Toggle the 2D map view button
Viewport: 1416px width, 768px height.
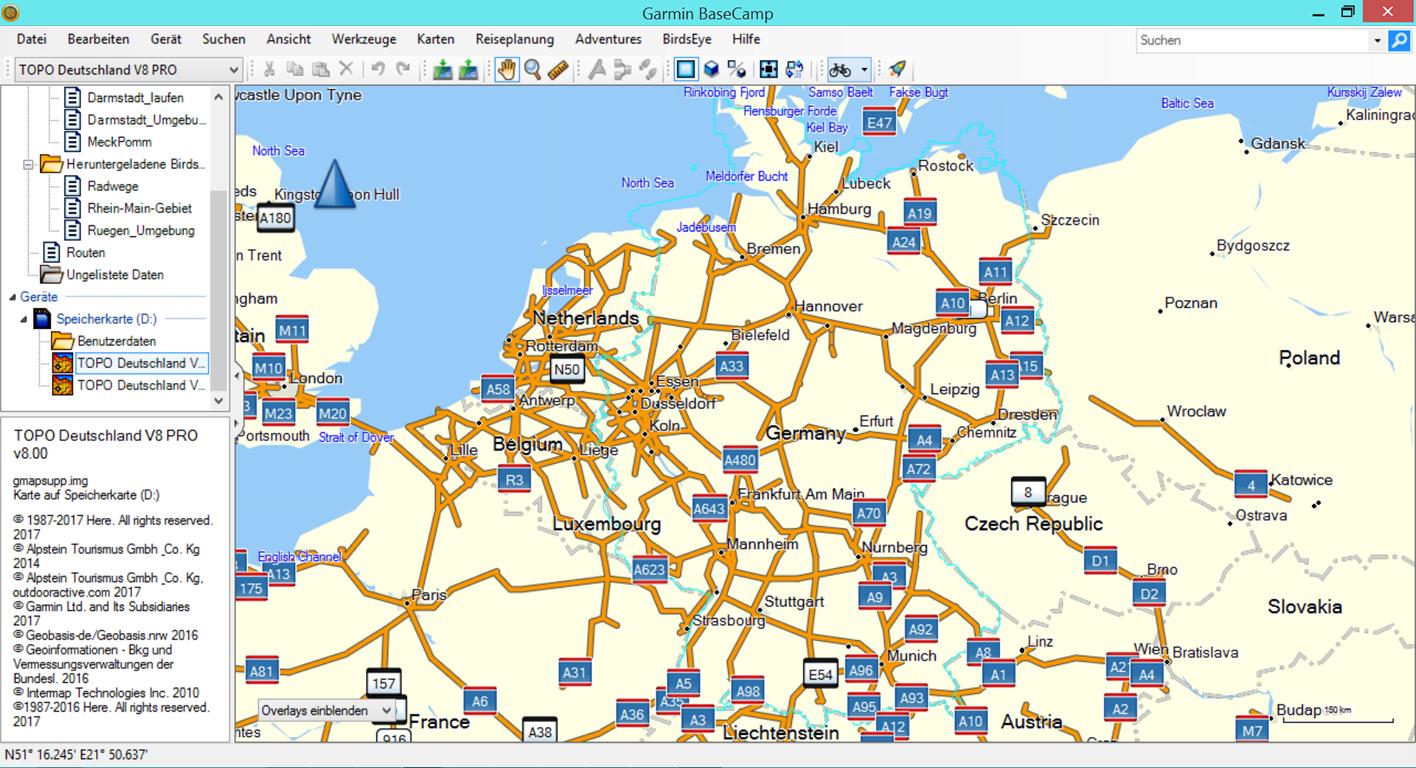tap(685, 69)
